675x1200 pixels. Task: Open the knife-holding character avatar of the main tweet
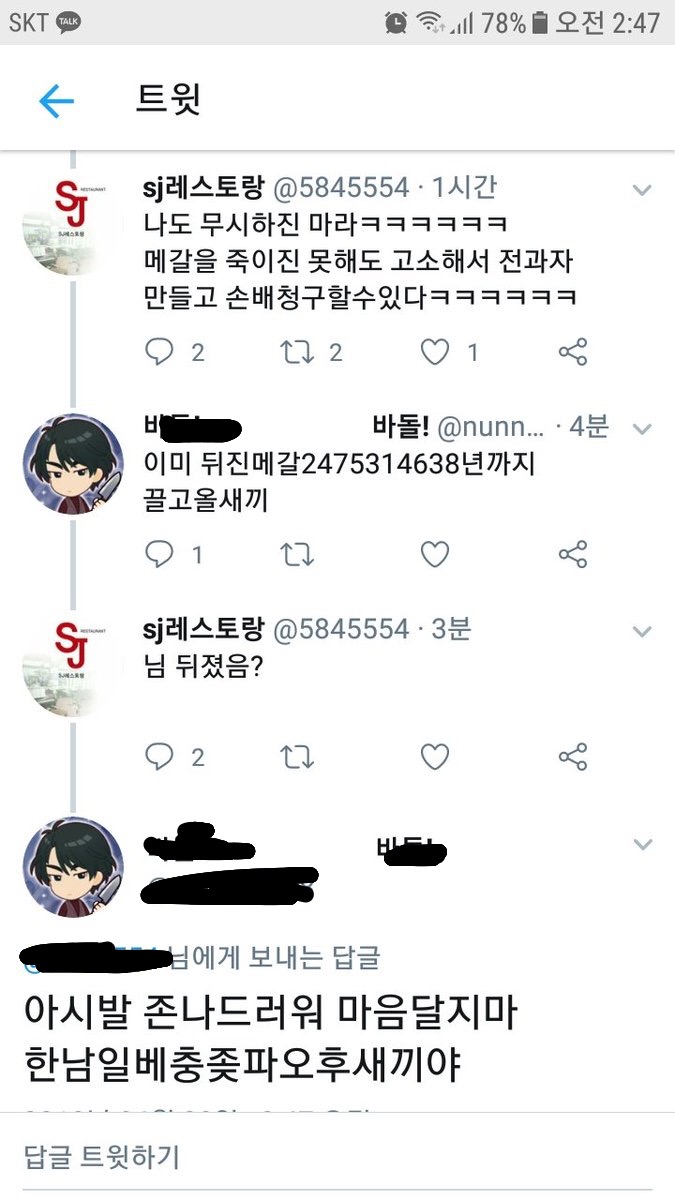[x=73, y=867]
